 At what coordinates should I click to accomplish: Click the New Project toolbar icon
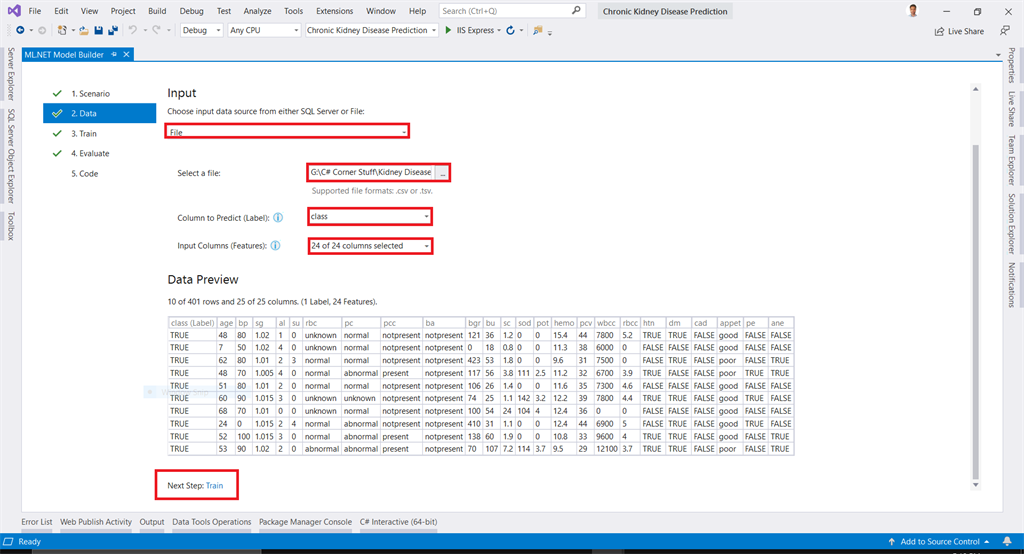pyautogui.click(x=62, y=30)
